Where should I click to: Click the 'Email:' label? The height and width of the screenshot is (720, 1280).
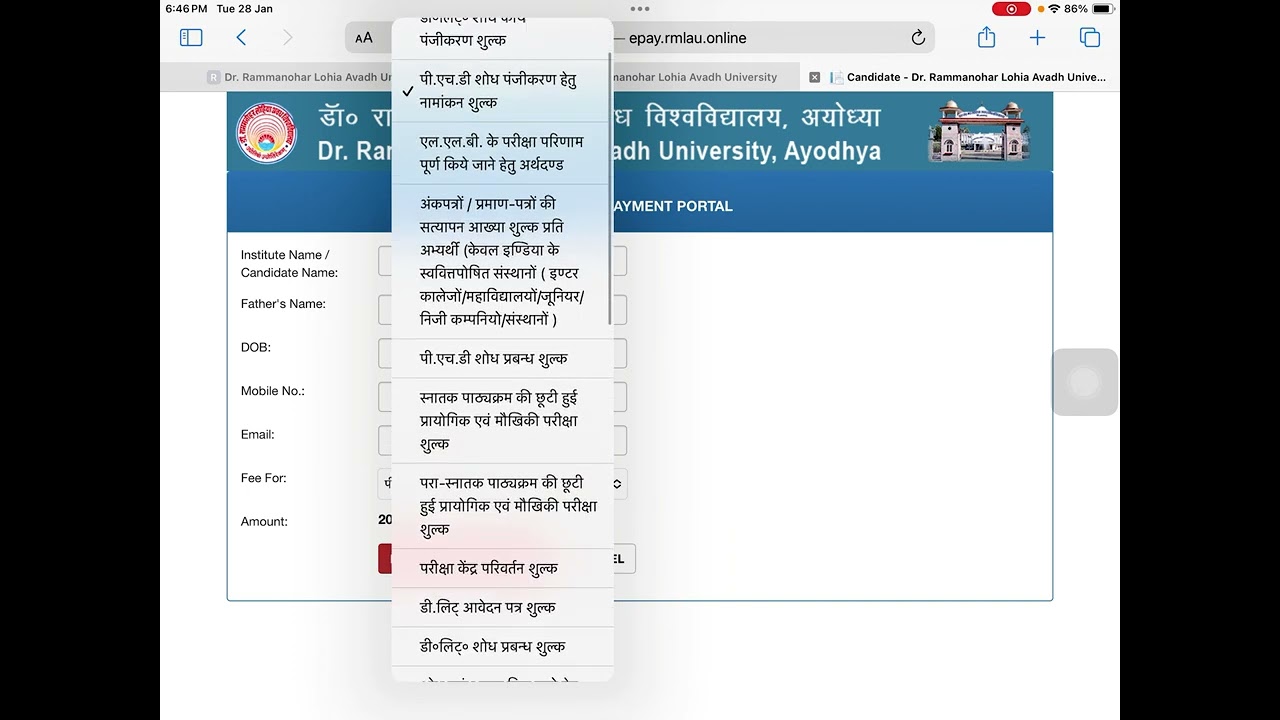pos(257,434)
